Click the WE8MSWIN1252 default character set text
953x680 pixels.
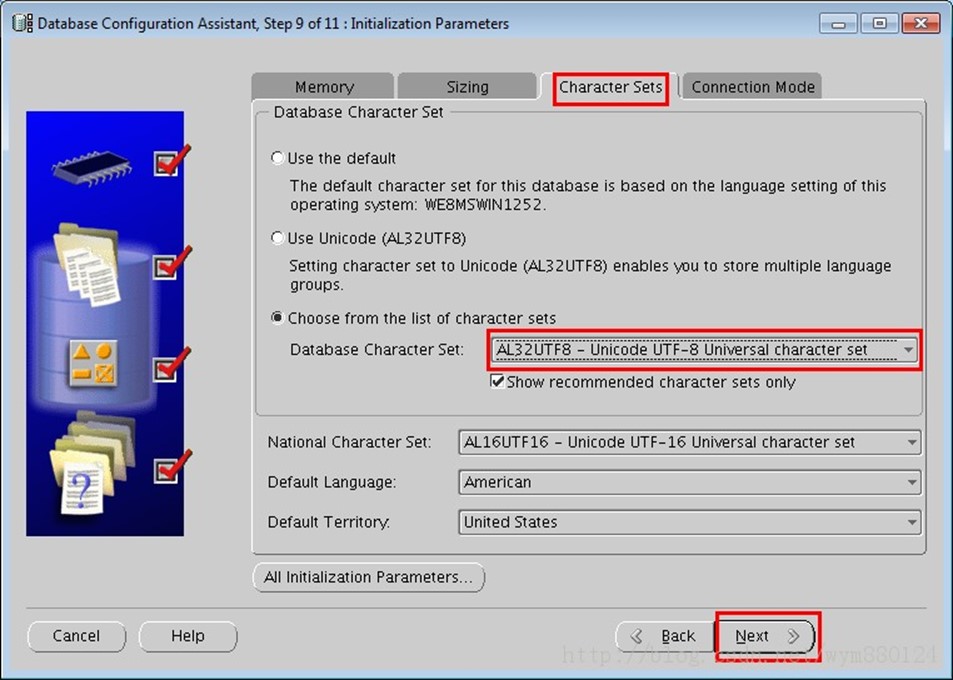click(483, 205)
